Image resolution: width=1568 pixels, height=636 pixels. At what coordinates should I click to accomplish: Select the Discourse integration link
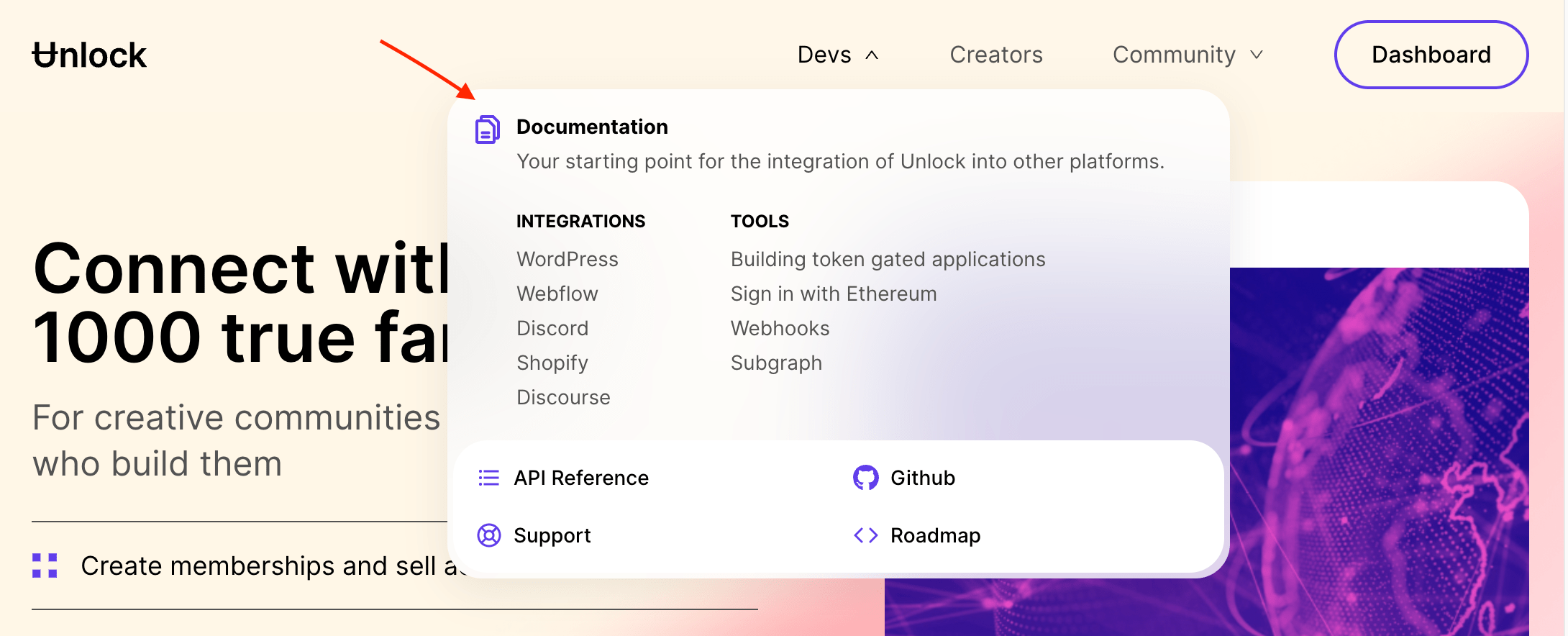click(563, 397)
